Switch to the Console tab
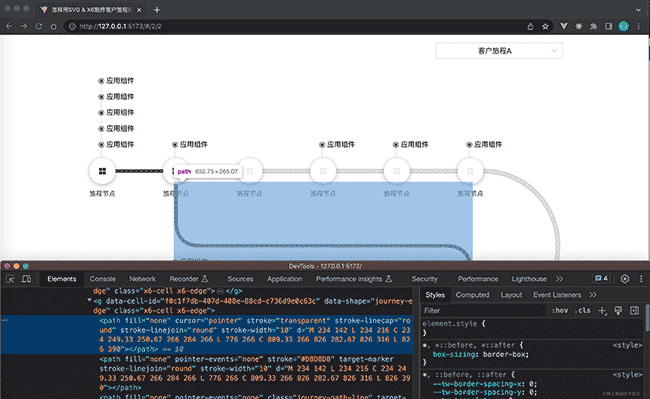 coord(103,279)
